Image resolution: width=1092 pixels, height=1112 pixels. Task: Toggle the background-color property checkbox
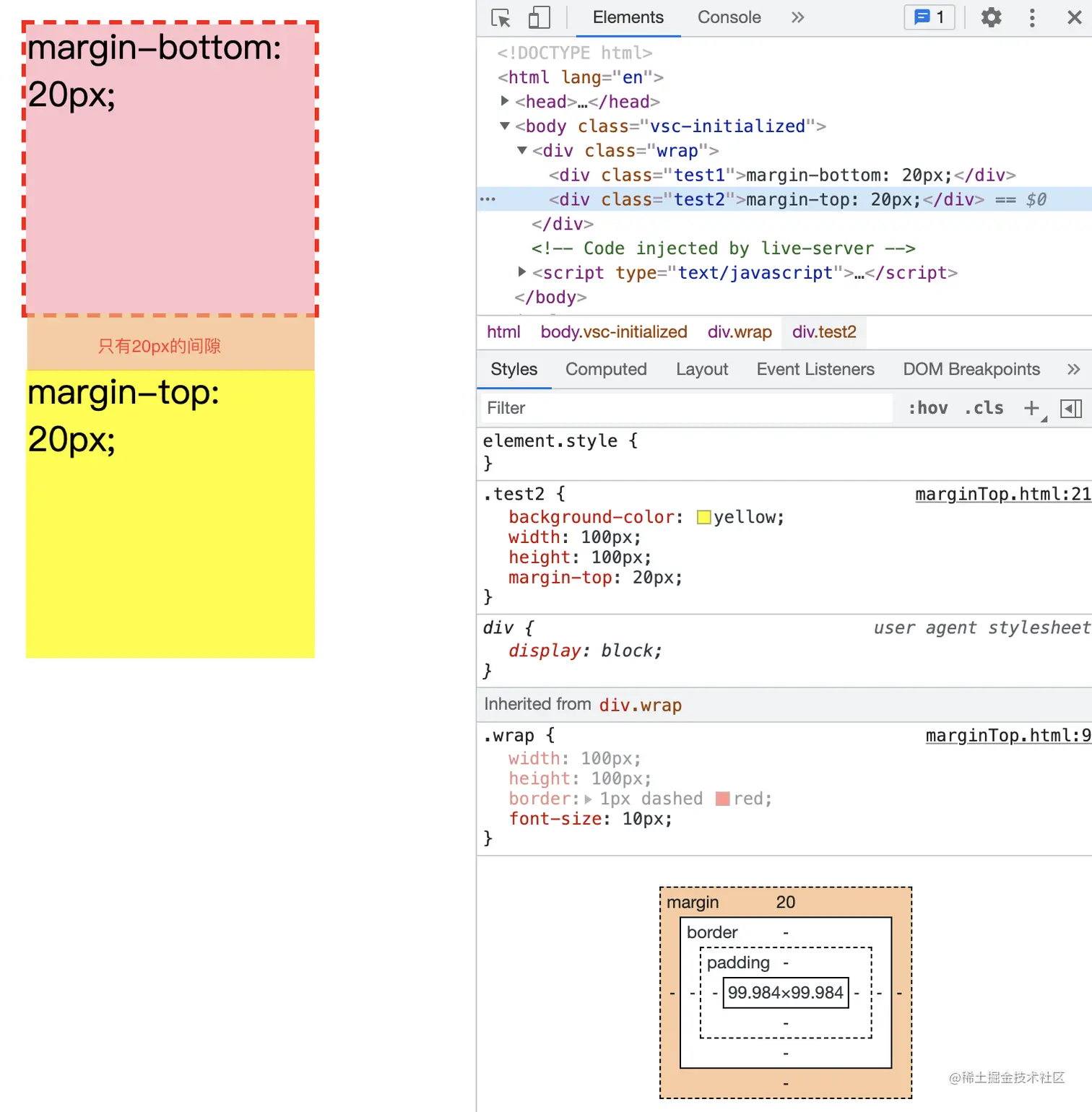pos(498,517)
